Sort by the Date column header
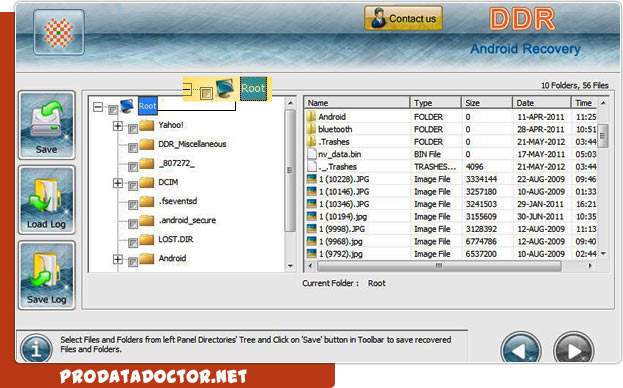Image resolution: width=623 pixels, height=388 pixels. pos(542,103)
